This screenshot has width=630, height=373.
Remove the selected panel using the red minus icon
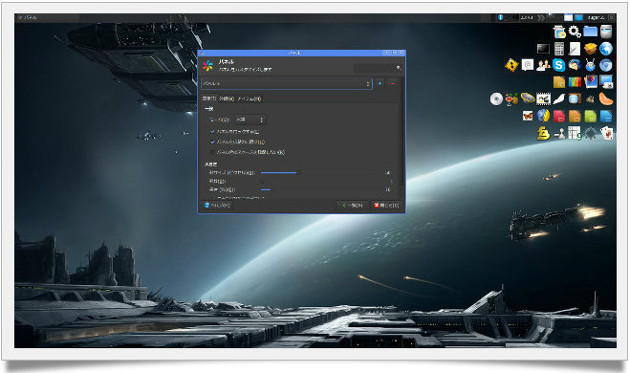pyautogui.click(x=393, y=84)
